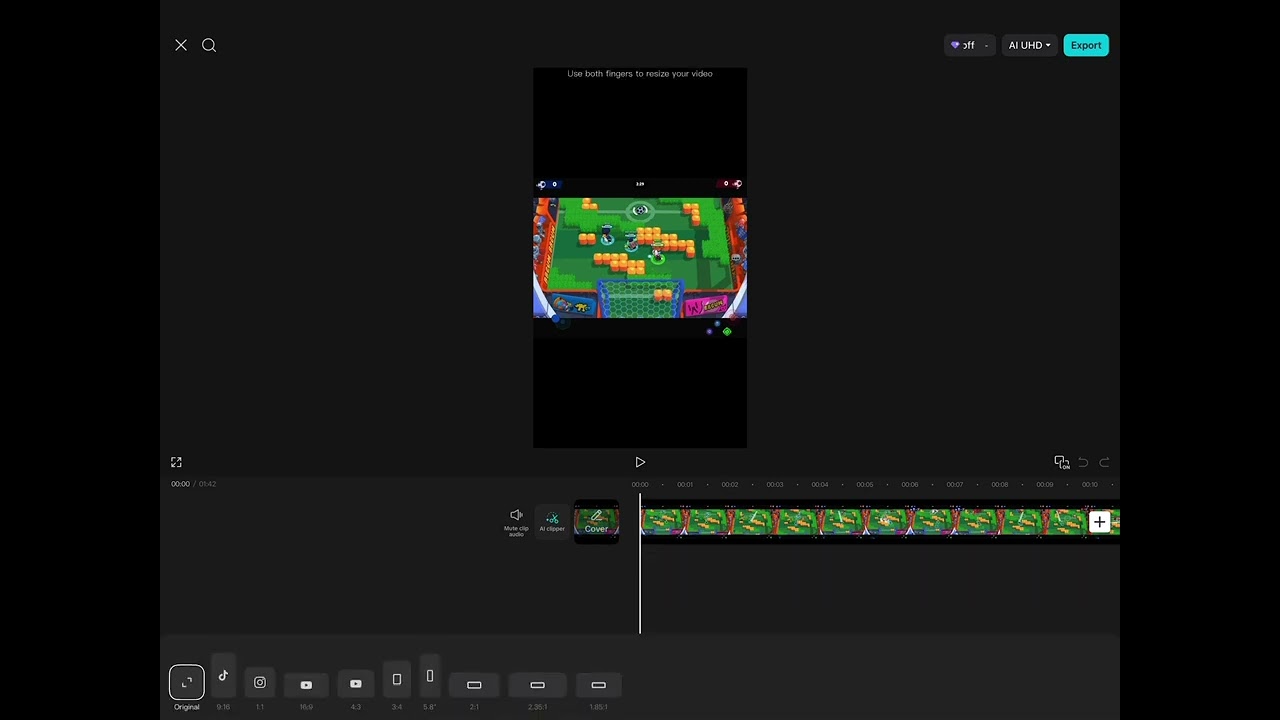Select the video clip on the timeline
Screen dimensions: 1280x720
[880, 521]
